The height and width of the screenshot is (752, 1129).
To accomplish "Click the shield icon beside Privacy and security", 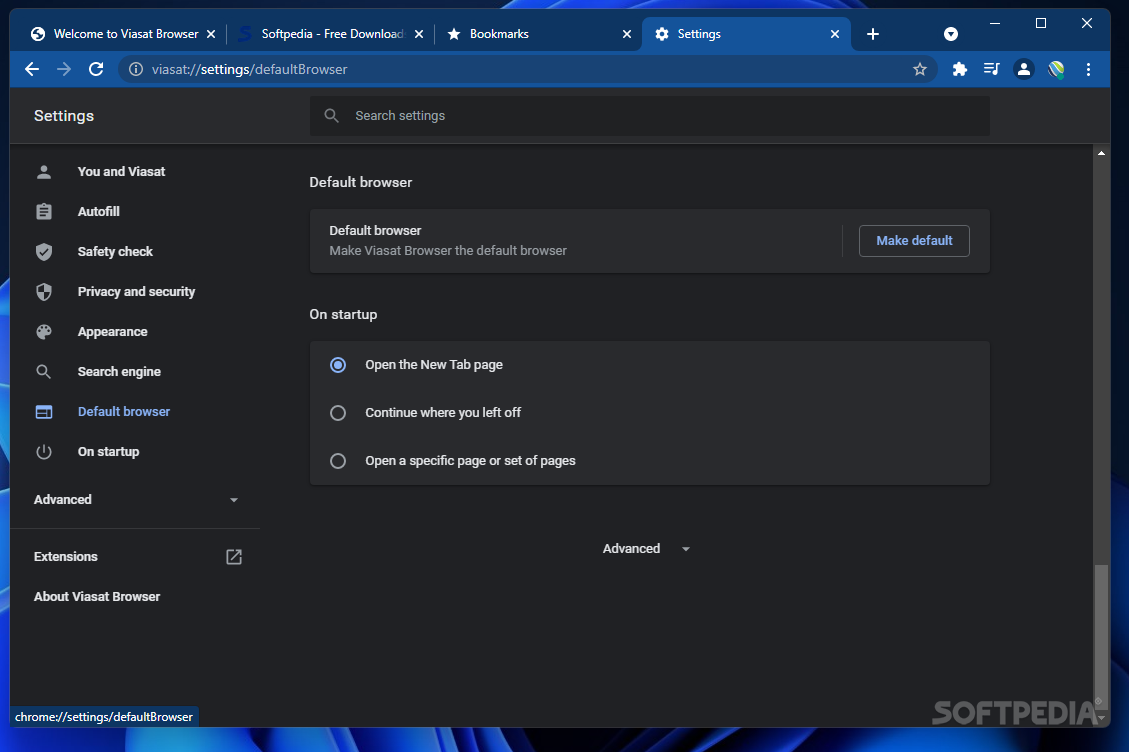I will click(x=44, y=291).
